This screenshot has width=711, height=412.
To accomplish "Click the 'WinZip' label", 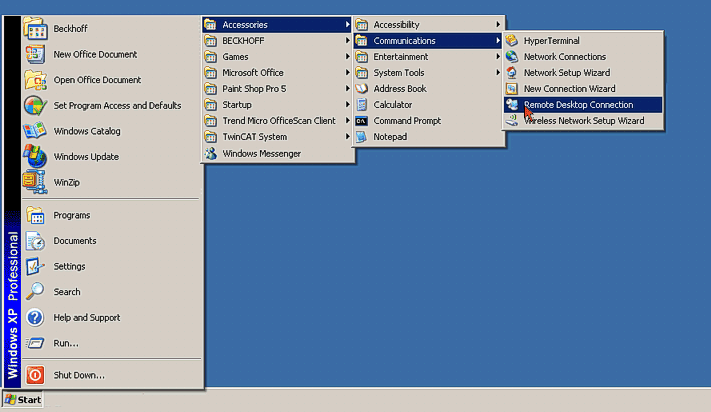I will click(x=67, y=183).
